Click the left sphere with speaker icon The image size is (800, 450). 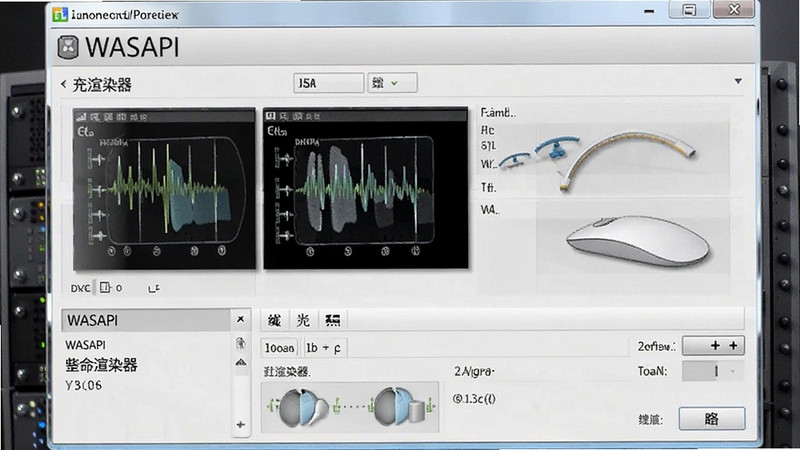click(304, 407)
